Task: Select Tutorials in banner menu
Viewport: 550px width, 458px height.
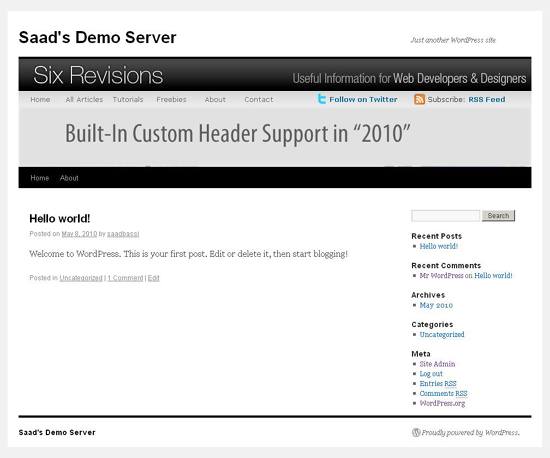Action: [x=128, y=100]
